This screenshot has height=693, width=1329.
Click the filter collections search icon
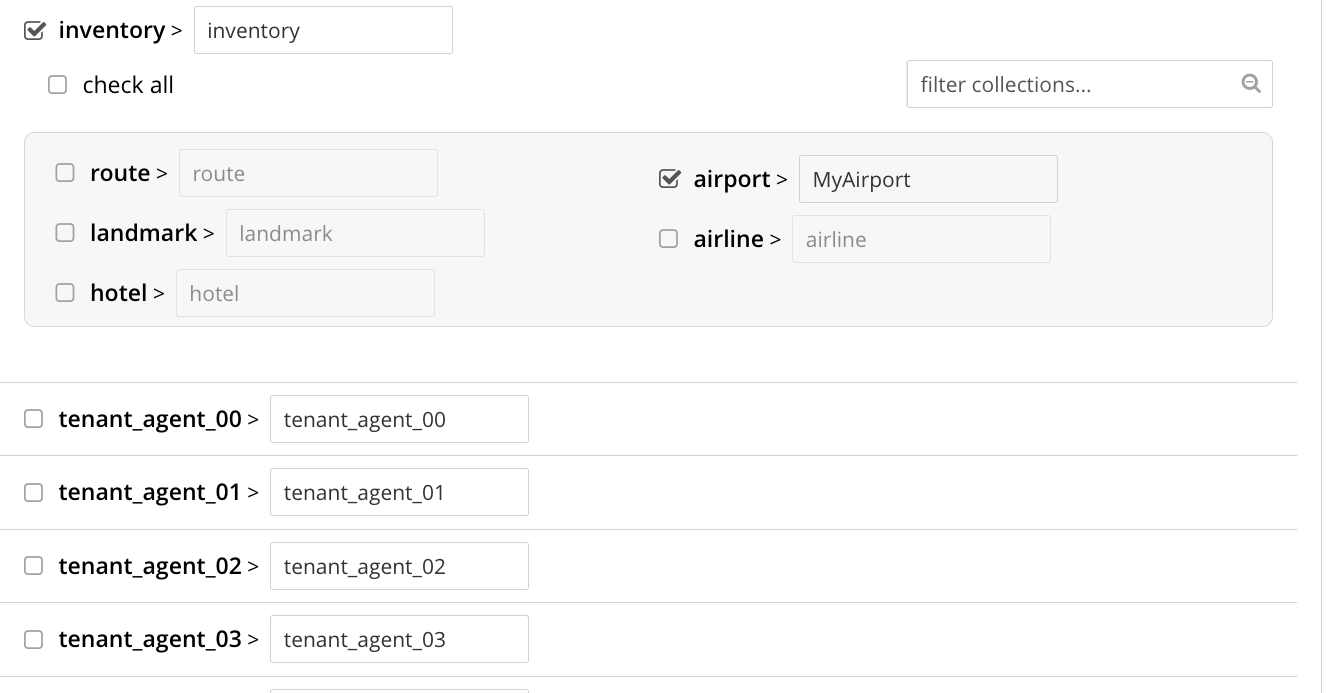1250,84
